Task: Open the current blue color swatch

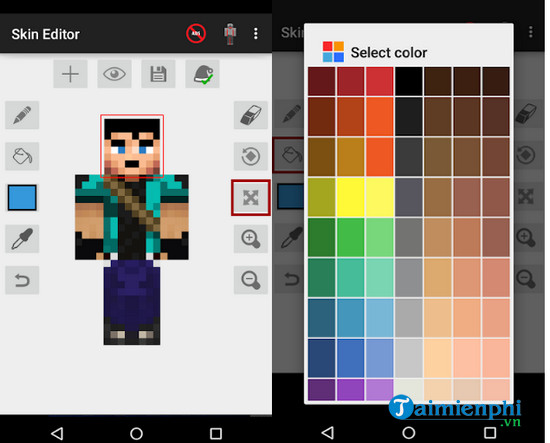Action: click(x=22, y=197)
